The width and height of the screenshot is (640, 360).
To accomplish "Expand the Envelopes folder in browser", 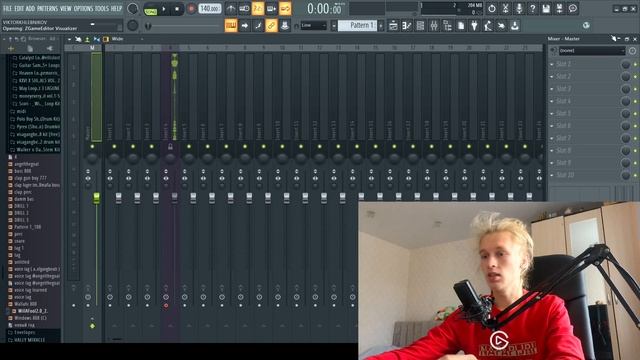I will pos(24,333).
